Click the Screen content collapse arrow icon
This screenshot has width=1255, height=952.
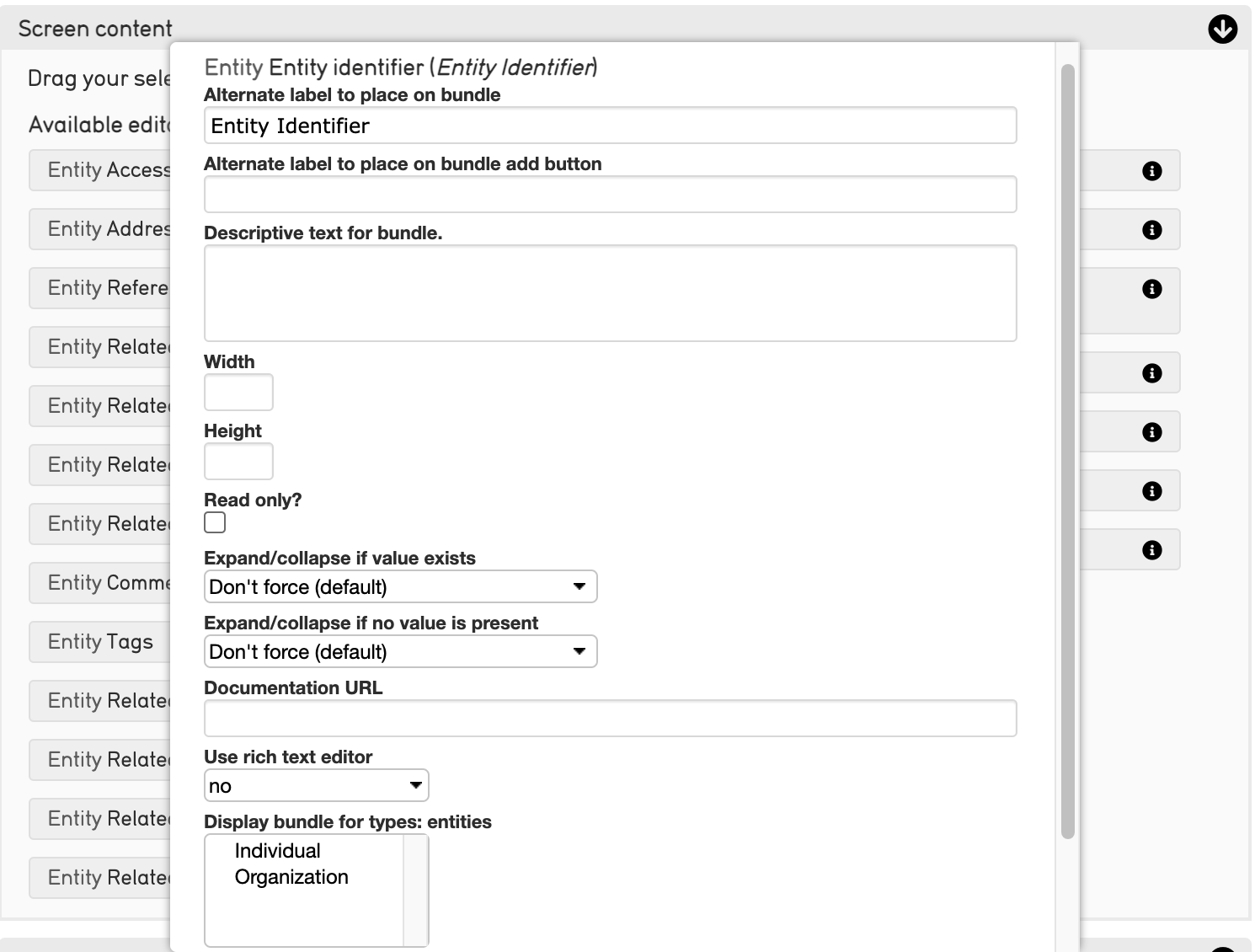[x=1222, y=29]
